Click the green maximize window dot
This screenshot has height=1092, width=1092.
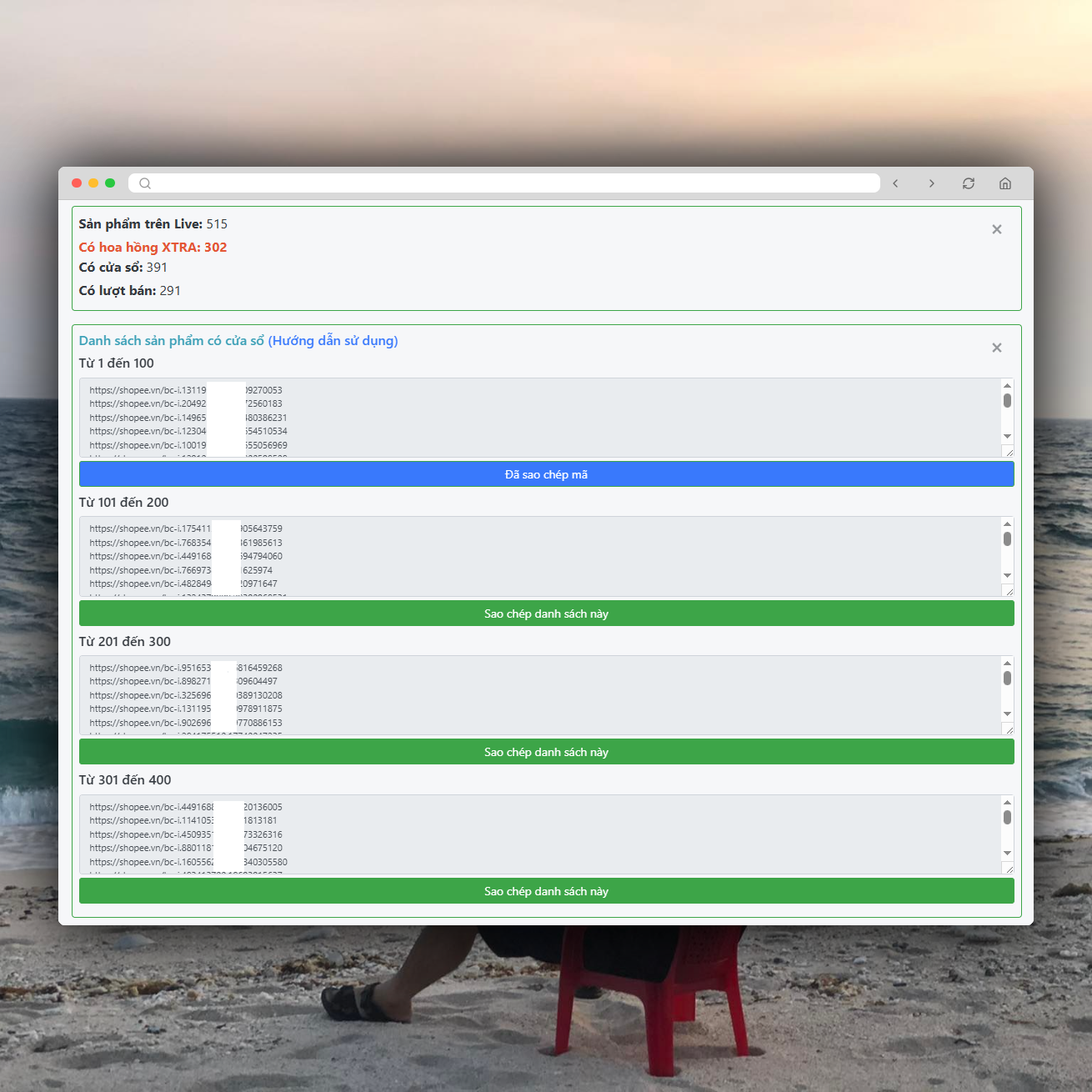pos(110,183)
